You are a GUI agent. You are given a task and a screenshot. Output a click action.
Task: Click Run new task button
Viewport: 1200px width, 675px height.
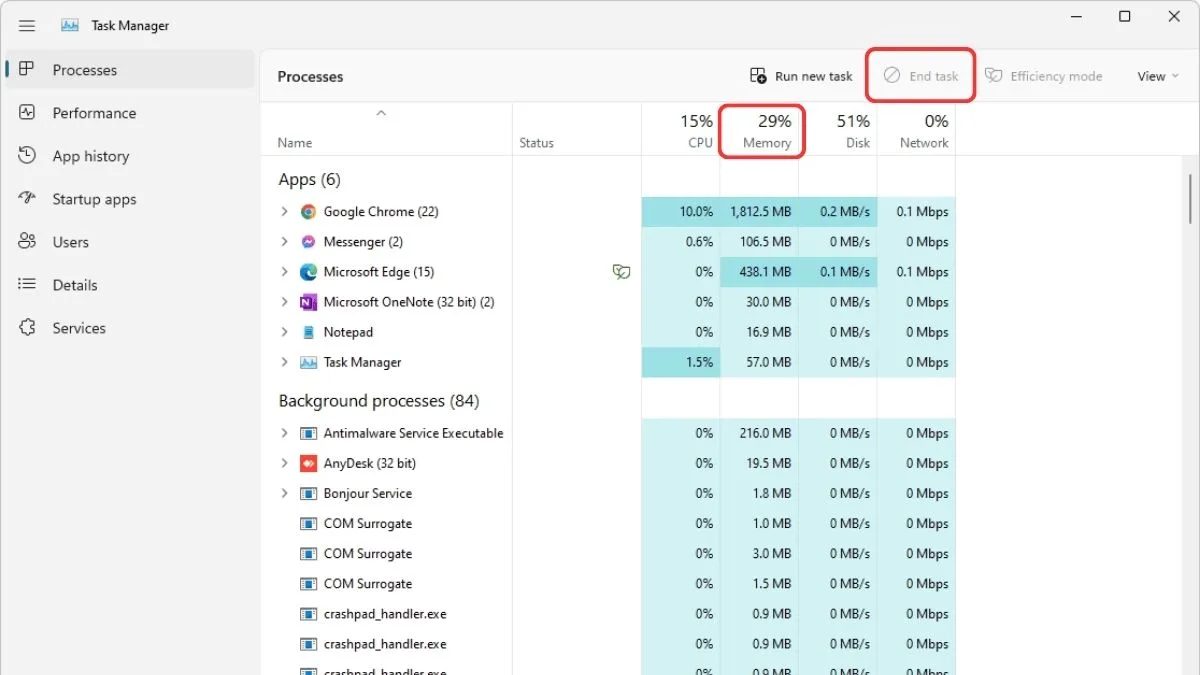click(801, 76)
